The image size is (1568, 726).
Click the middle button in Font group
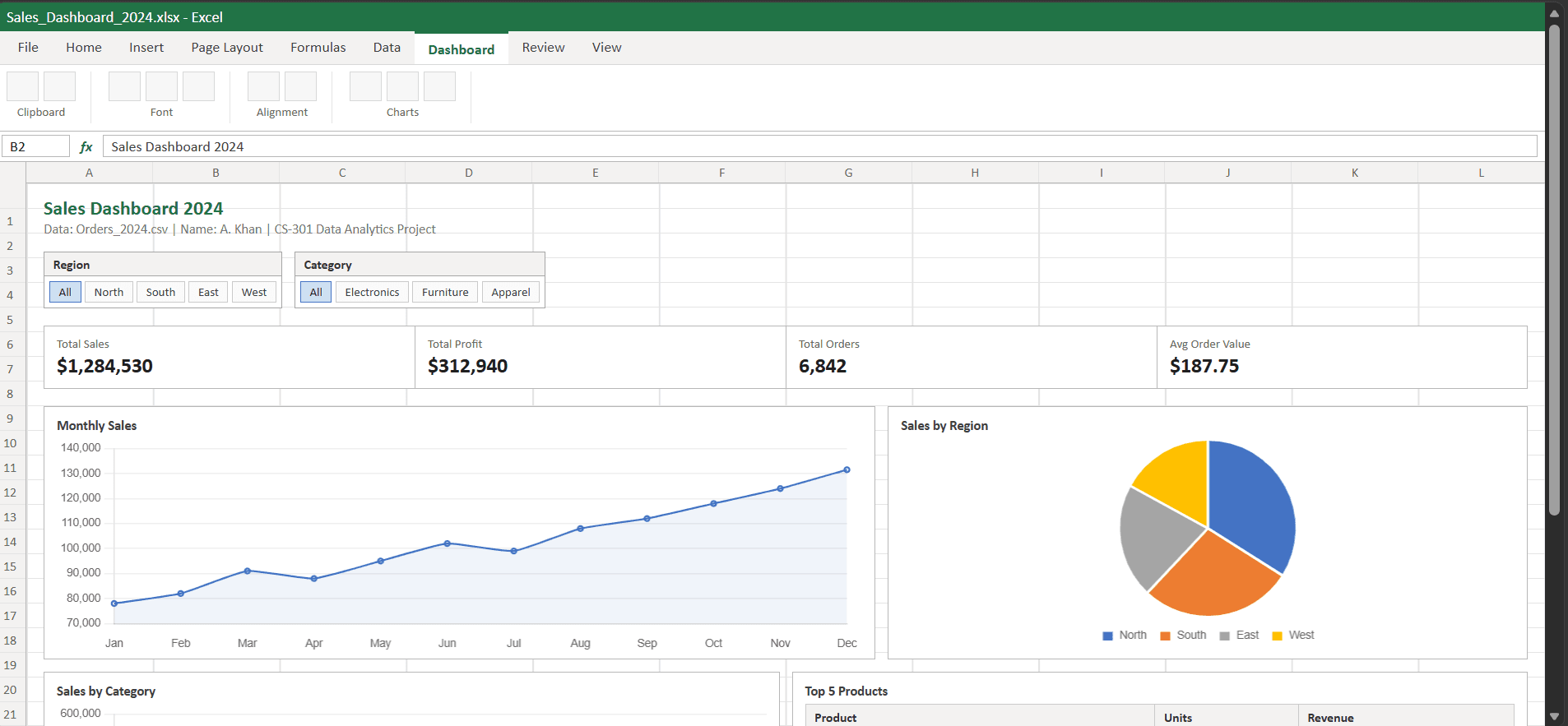point(161,86)
